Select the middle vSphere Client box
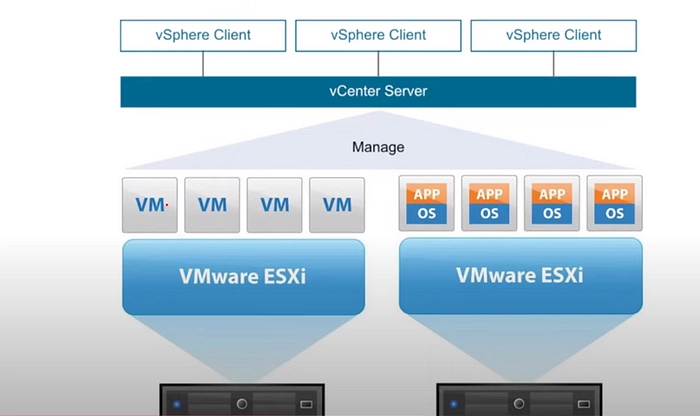The width and height of the screenshot is (700, 416). tap(378, 35)
